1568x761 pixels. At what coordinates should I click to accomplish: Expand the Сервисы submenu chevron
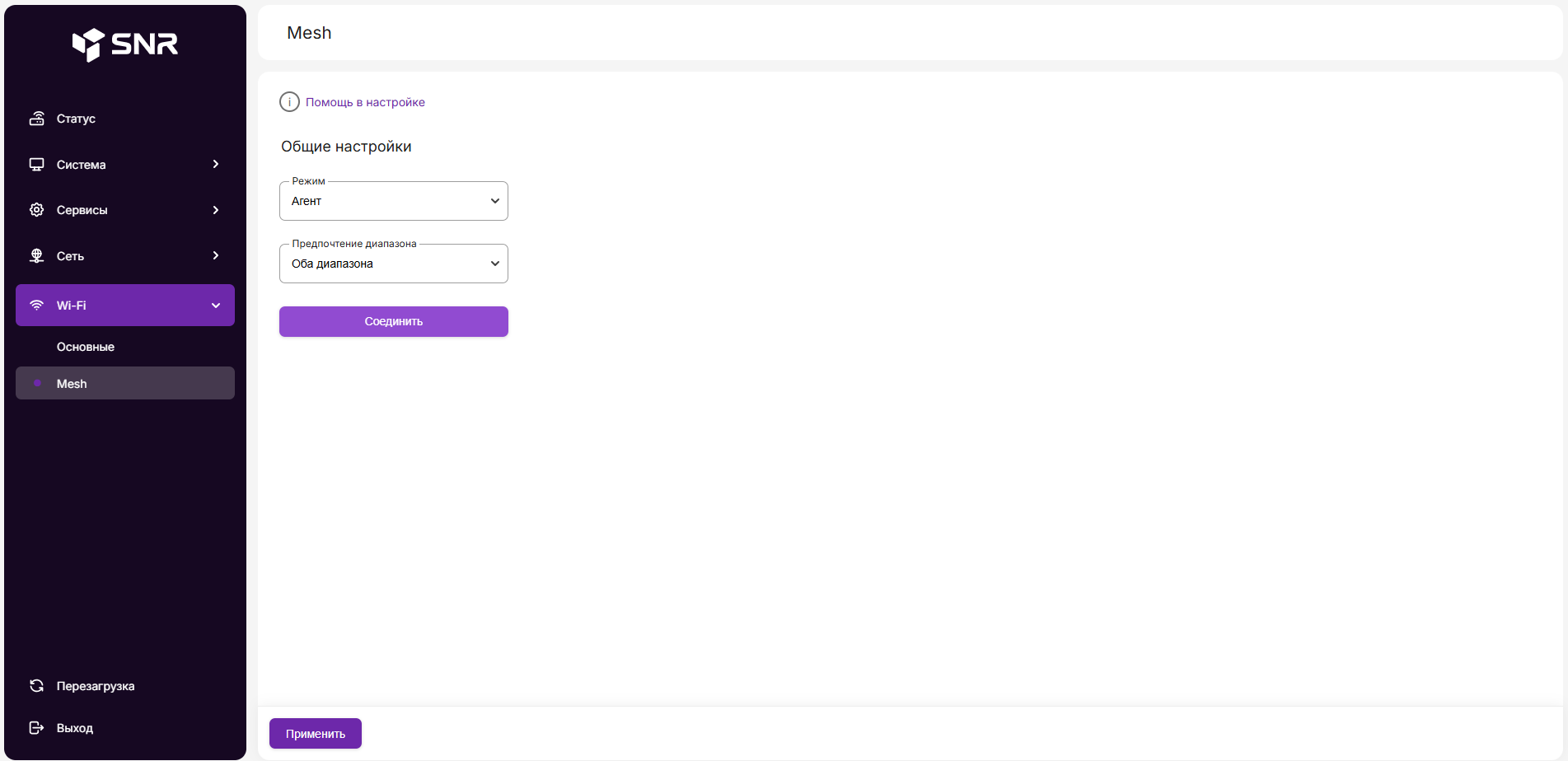[x=216, y=210]
